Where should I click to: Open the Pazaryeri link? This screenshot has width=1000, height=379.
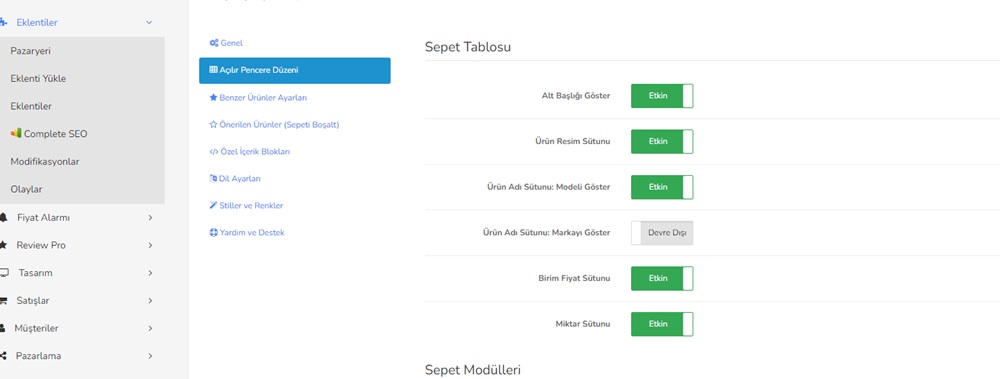coord(31,51)
